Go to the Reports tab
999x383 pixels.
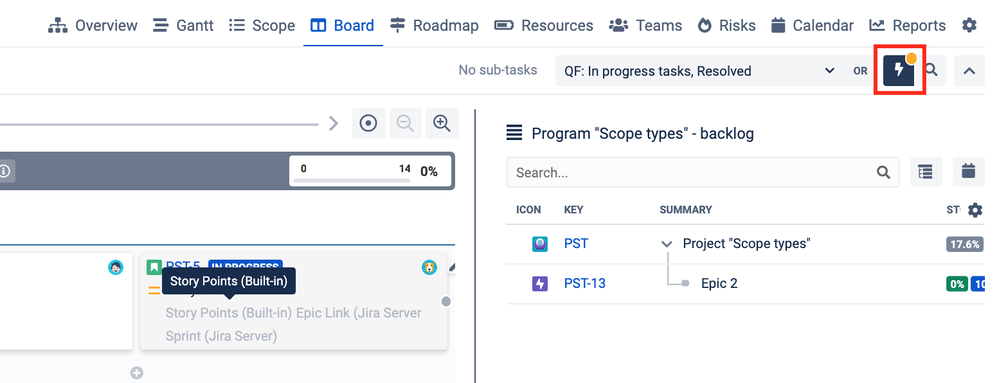click(x=907, y=25)
